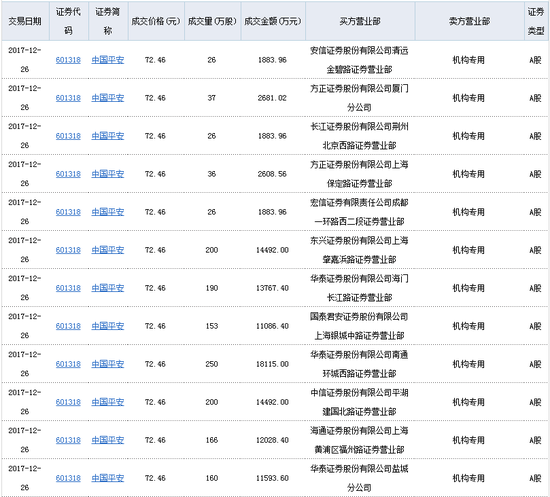The image size is (550, 497).
Task: Click buyer cell 东兴证券股份有限公司上海肇嘉浜路
Action: coord(359,250)
